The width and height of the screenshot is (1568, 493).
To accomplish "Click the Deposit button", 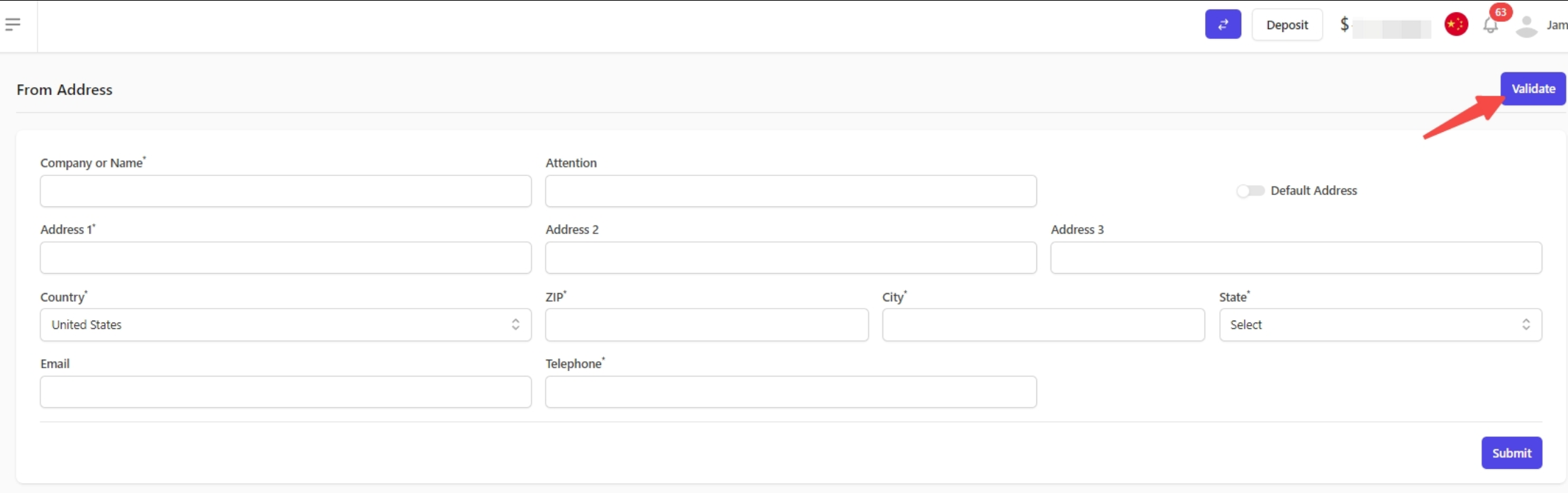I will point(1287,25).
